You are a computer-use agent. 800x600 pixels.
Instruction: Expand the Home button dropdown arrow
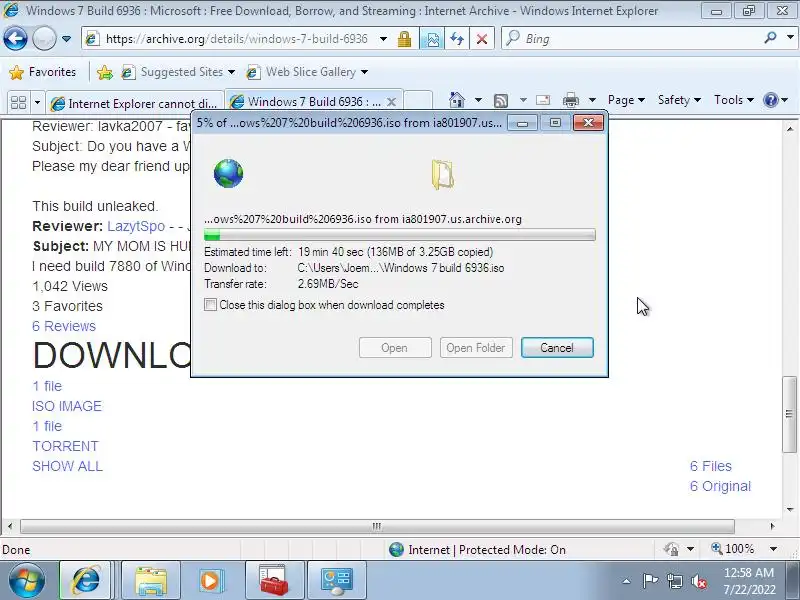coord(478,100)
